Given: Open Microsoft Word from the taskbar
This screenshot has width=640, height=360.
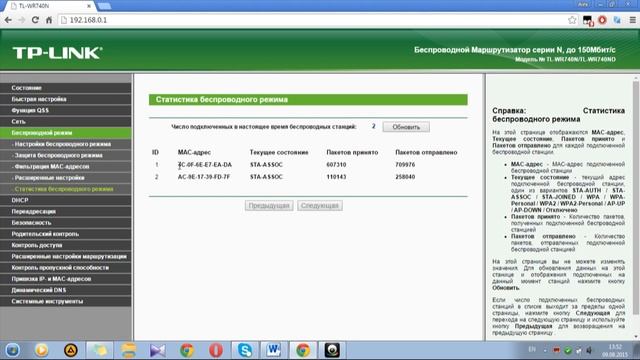Looking at the screenshot, I should [x=274, y=350].
